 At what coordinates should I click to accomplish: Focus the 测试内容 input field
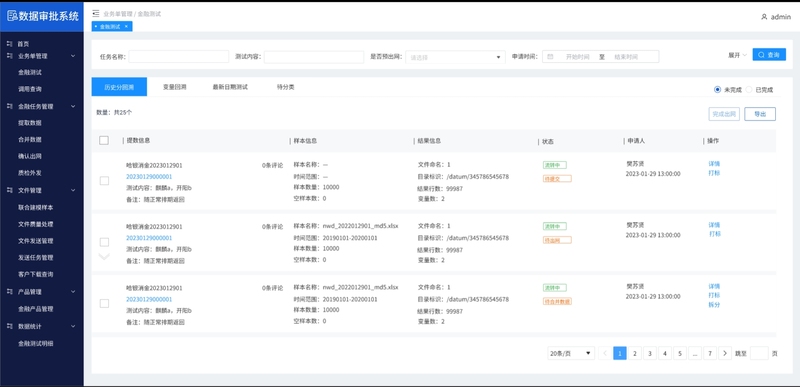(x=314, y=57)
